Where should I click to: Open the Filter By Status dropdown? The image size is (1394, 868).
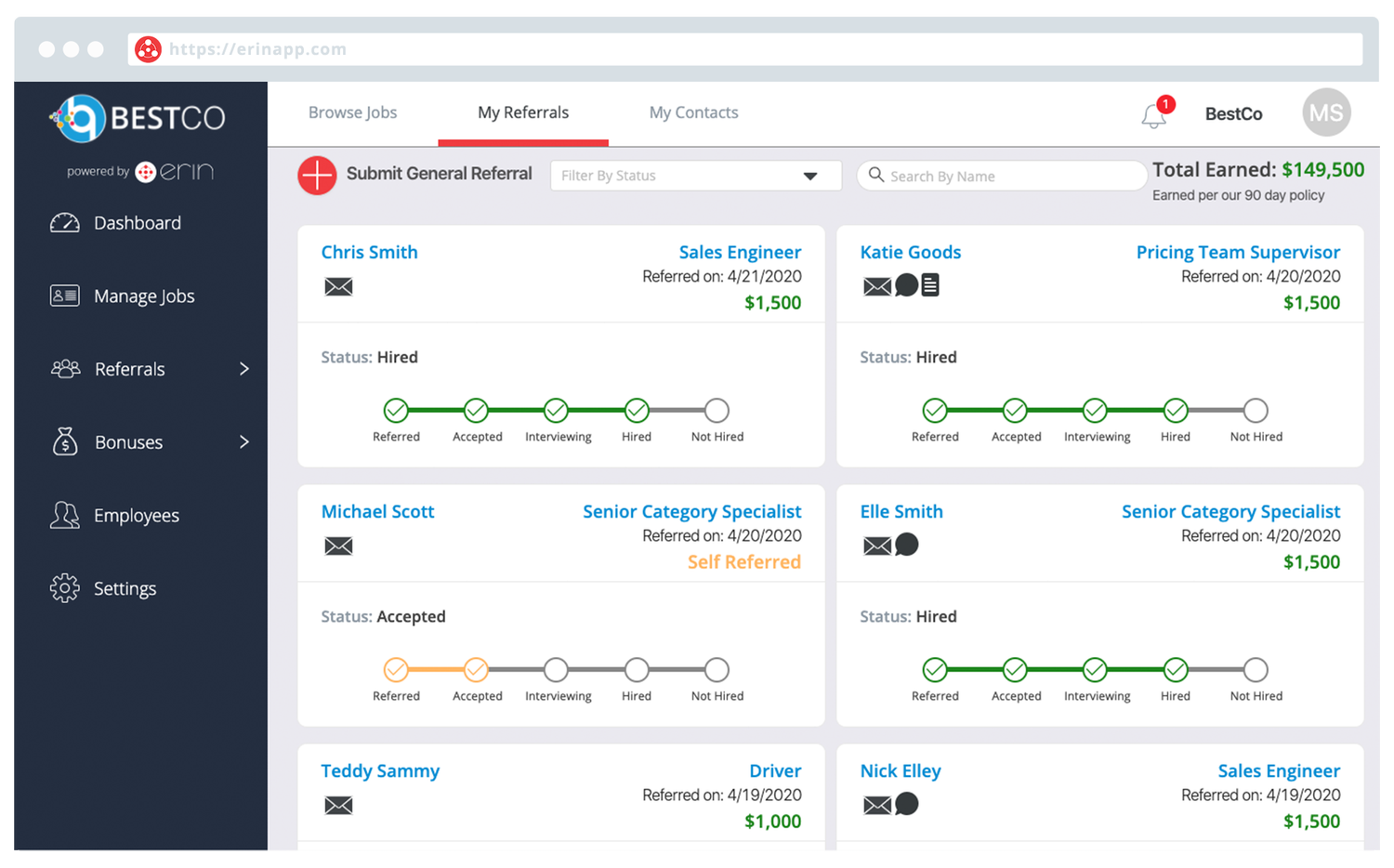pos(695,176)
